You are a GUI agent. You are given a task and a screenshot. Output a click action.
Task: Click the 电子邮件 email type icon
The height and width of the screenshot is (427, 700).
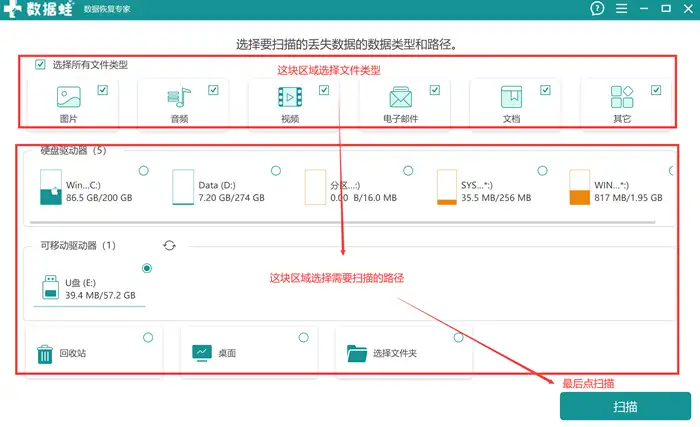pos(400,97)
